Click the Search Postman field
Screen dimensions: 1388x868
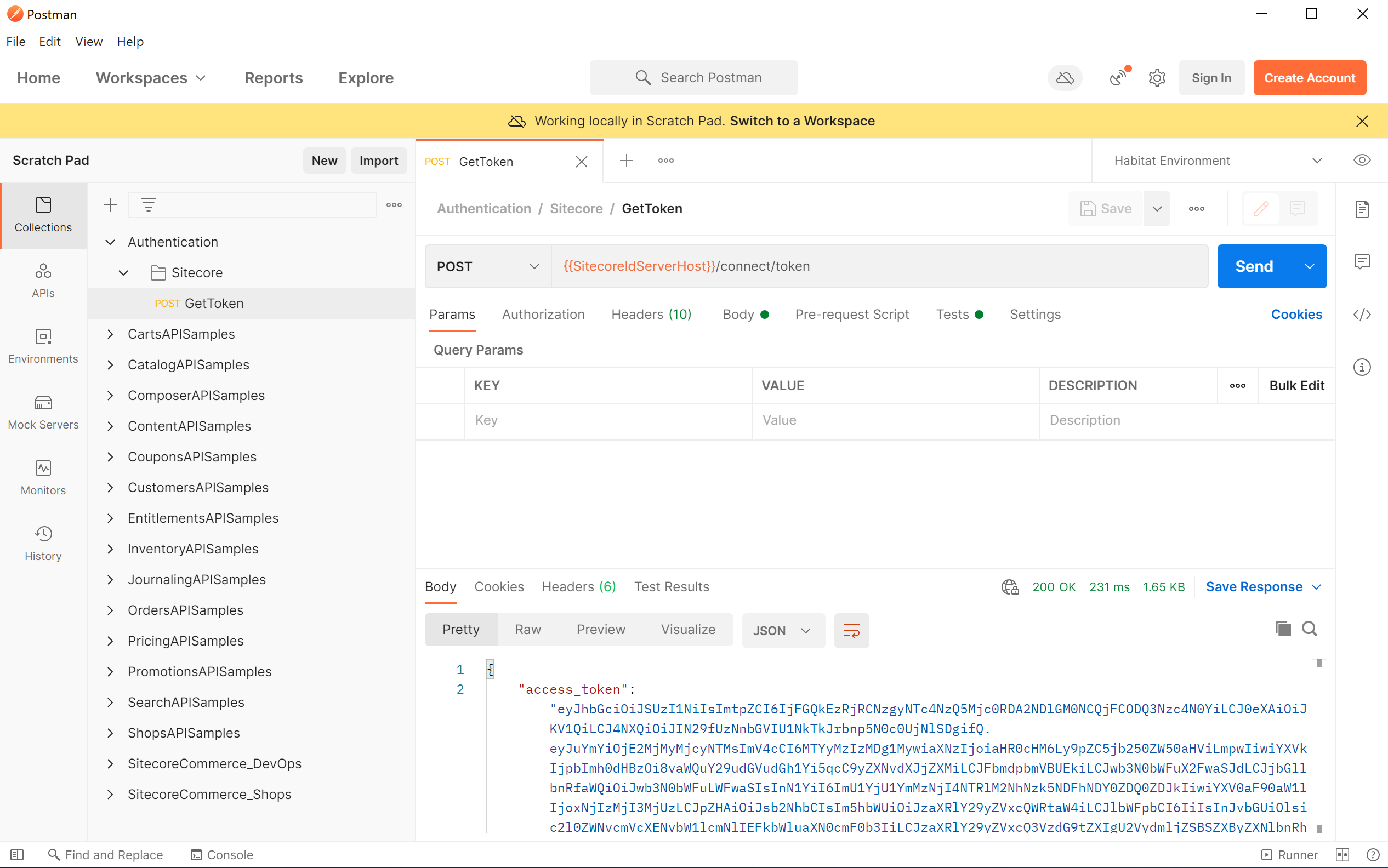pos(693,77)
